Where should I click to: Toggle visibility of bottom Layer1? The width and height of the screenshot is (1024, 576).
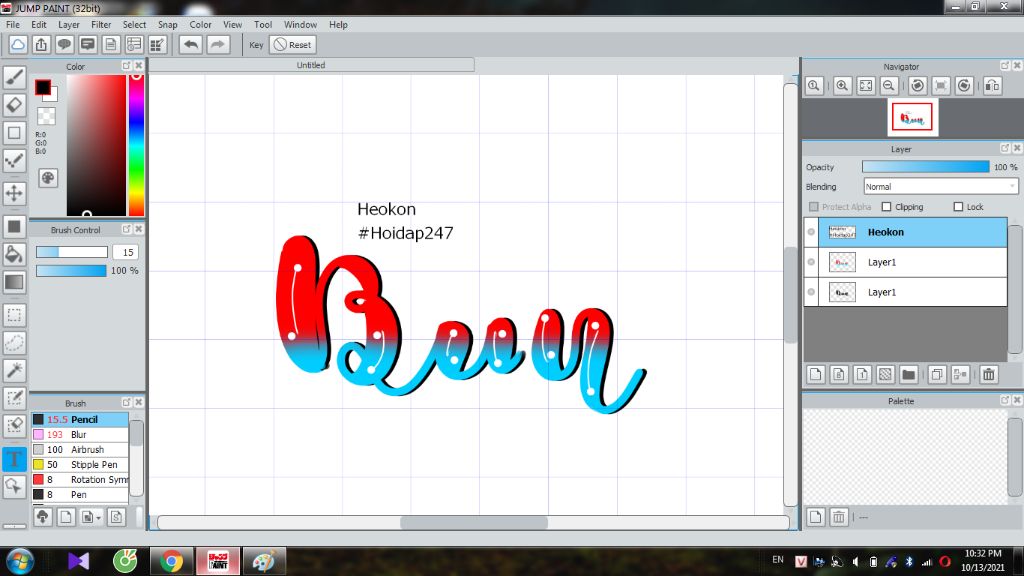[811, 292]
